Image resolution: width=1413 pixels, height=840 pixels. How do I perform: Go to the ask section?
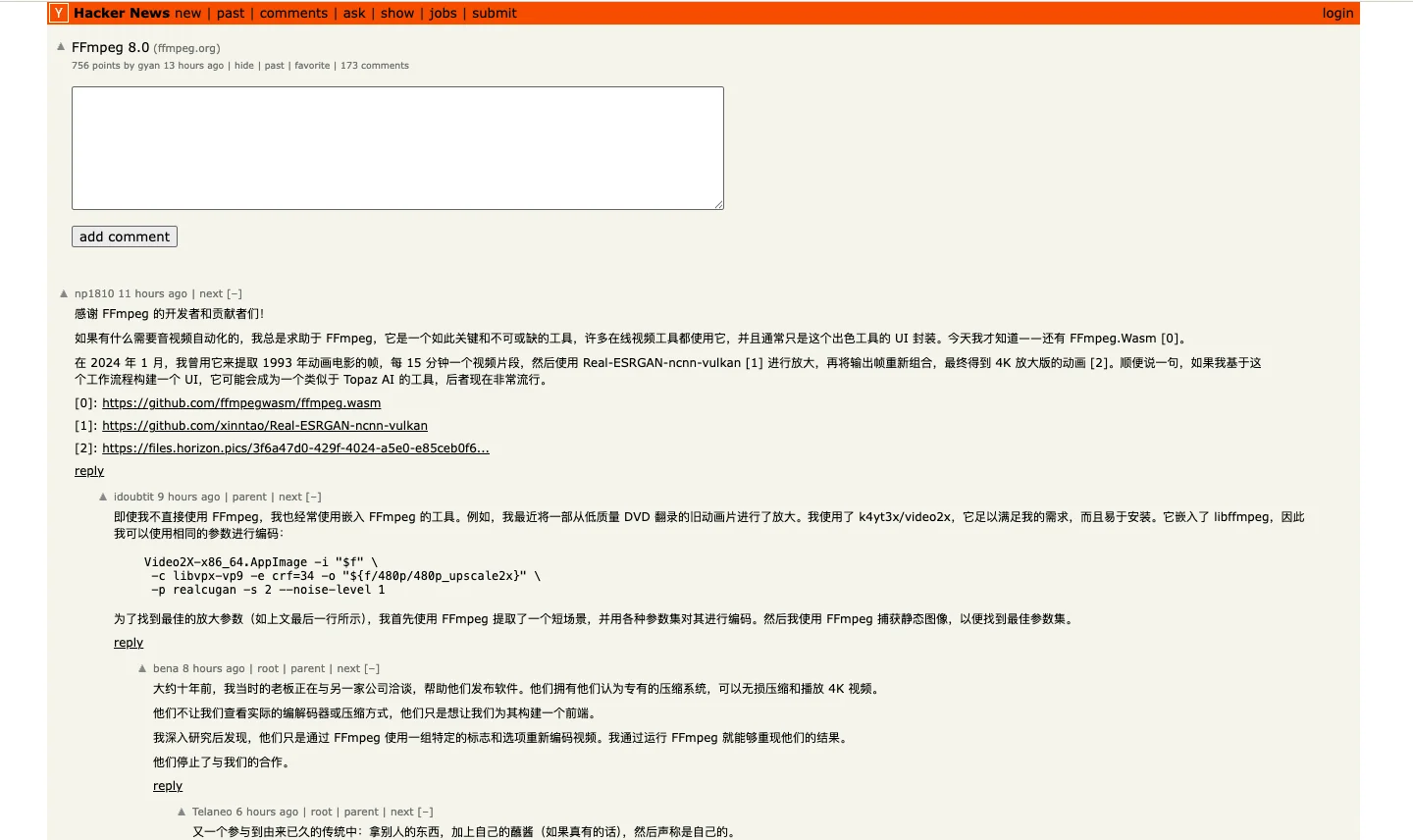(354, 13)
